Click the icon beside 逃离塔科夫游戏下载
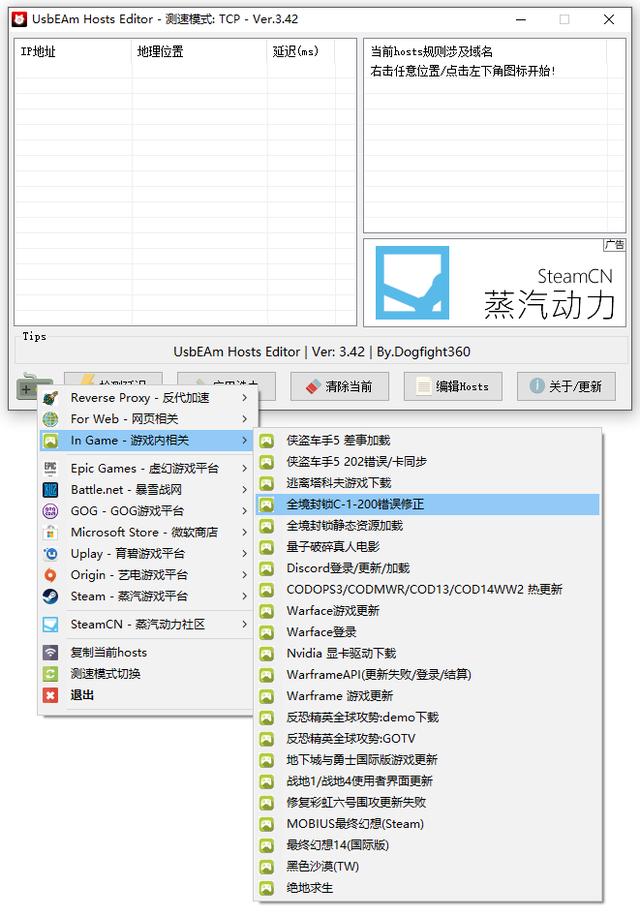 coord(267,483)
